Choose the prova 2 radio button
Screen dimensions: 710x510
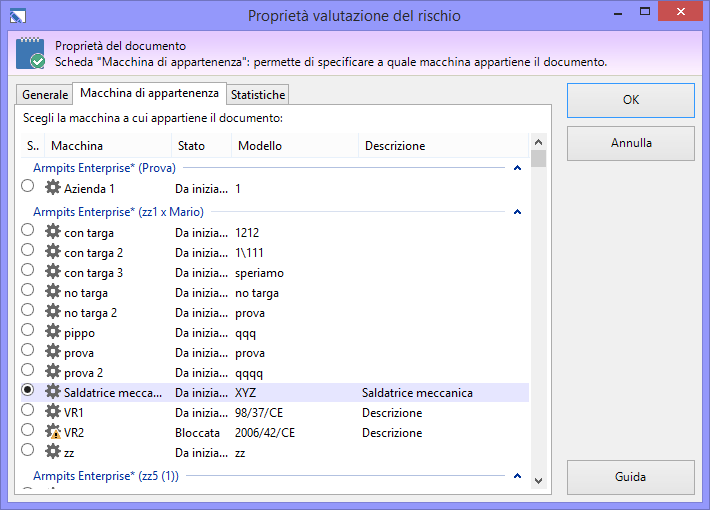click(27, 372)
